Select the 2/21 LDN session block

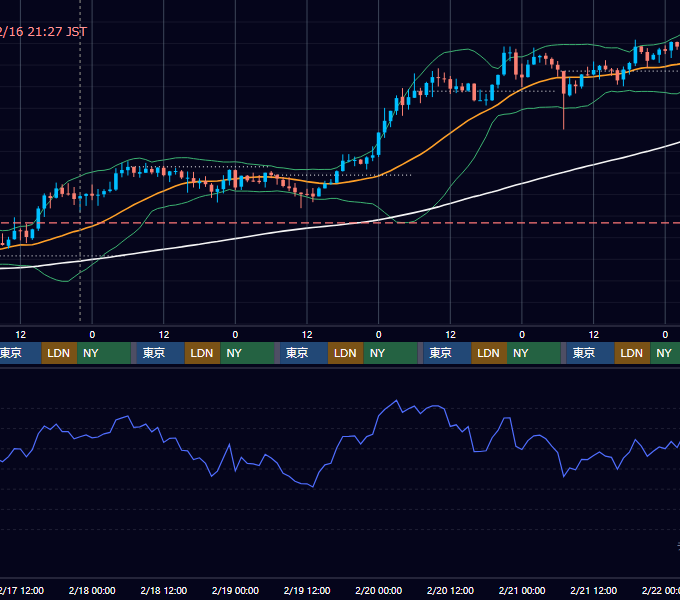(632, 353)
